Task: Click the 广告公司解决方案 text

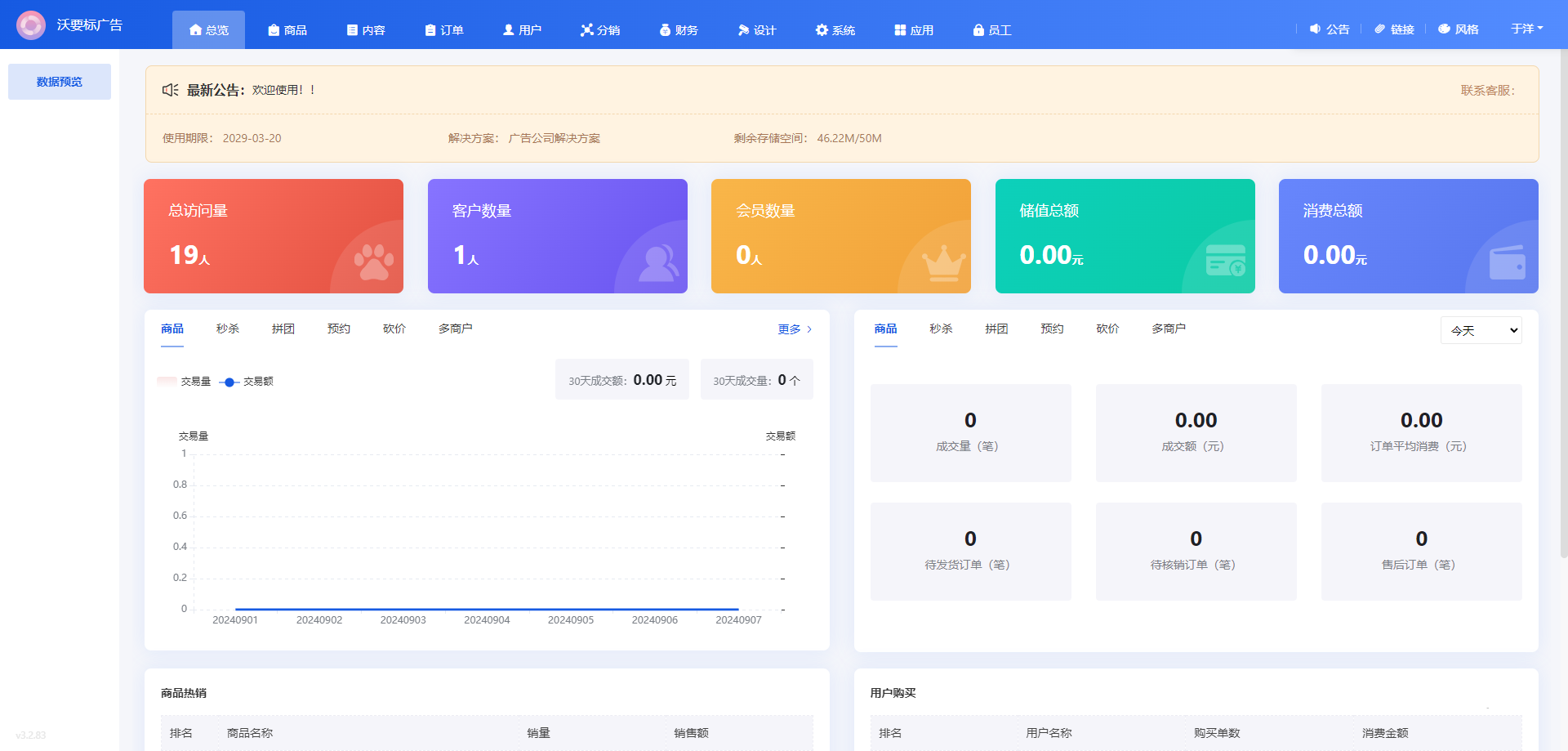Action: click(555, 138)
